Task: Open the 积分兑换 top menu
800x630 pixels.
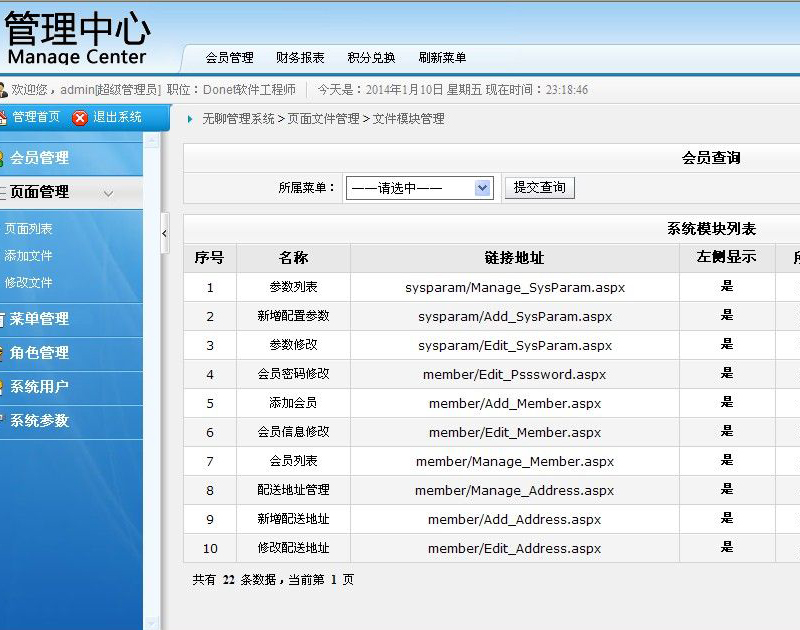Action: (371, 58)
